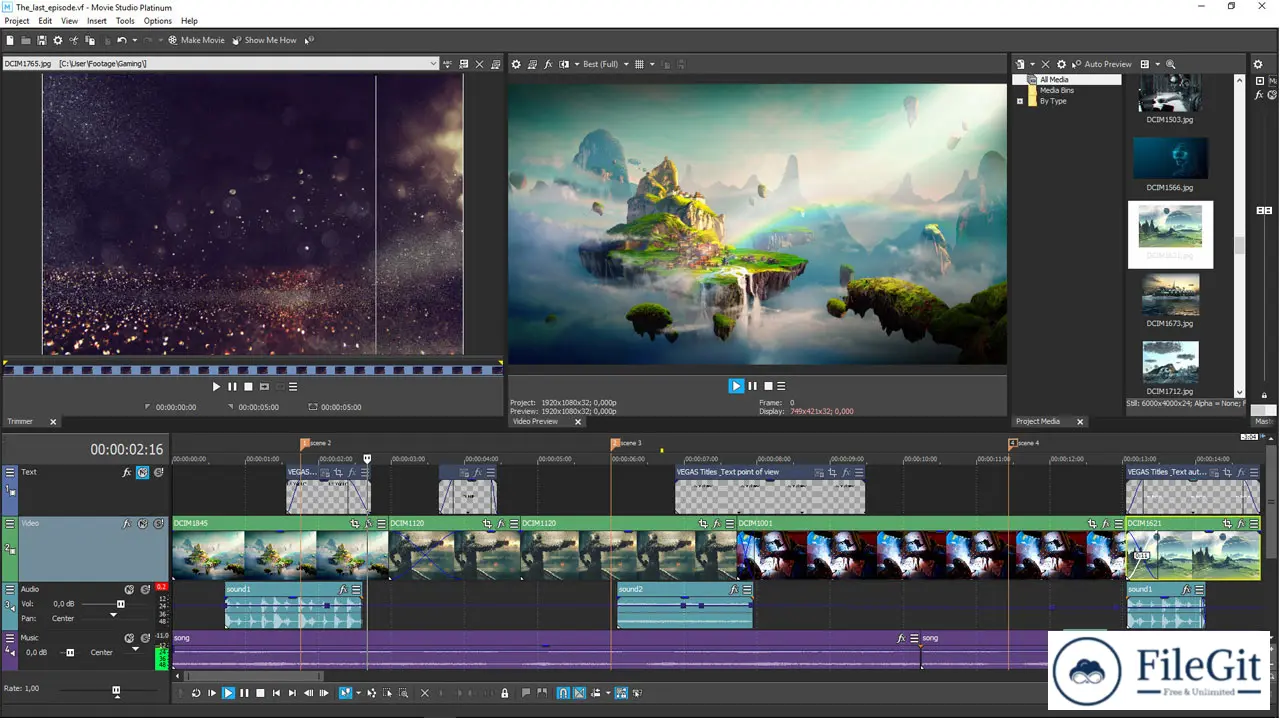Toggle Solo on the Audio track
Screen dimensions: 1280x720
coord(145,589)
